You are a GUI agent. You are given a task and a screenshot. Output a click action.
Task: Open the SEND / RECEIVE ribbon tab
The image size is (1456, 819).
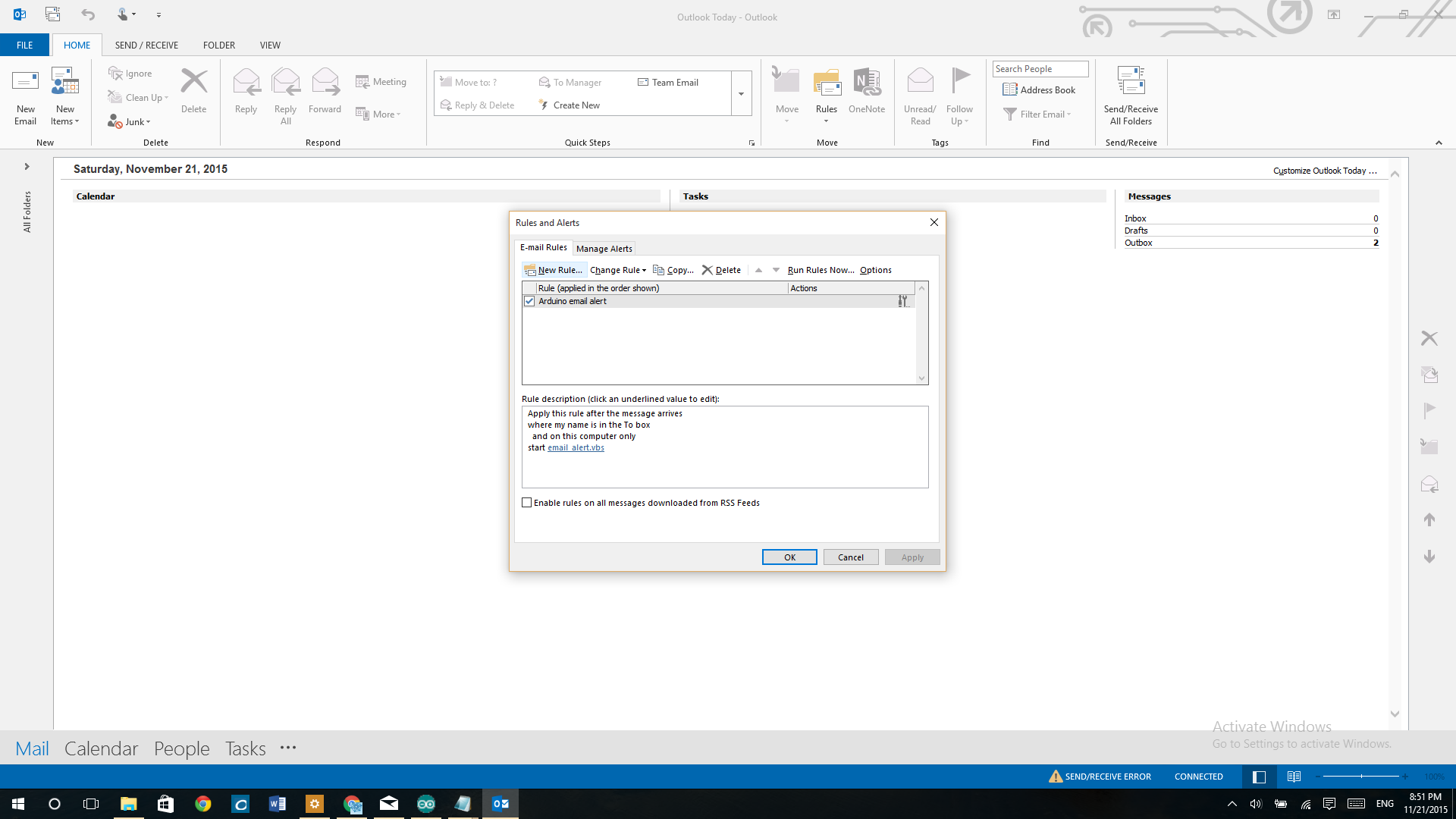[146, 45]
